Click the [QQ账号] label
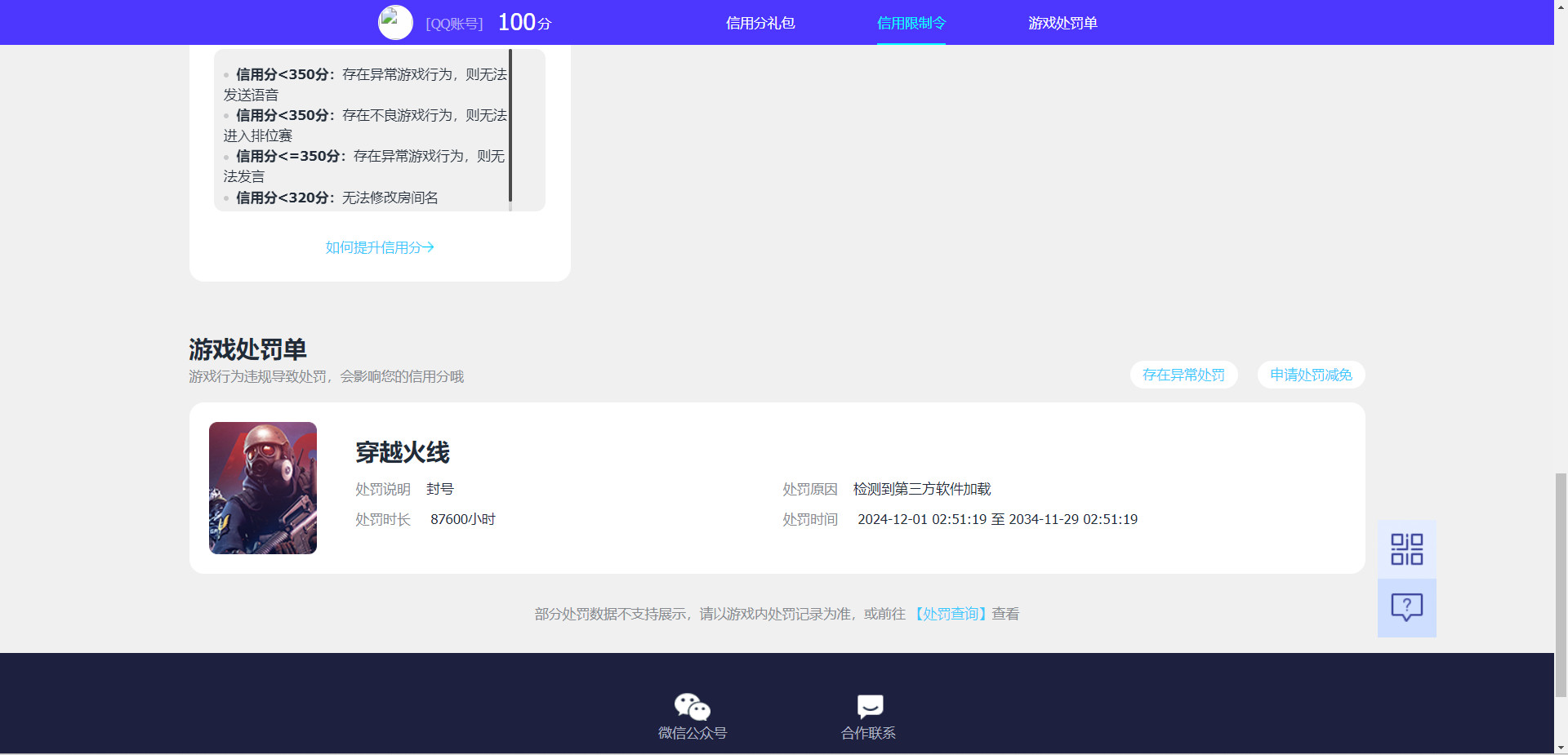The image size is (1568, 755). (x=454, y=24)
